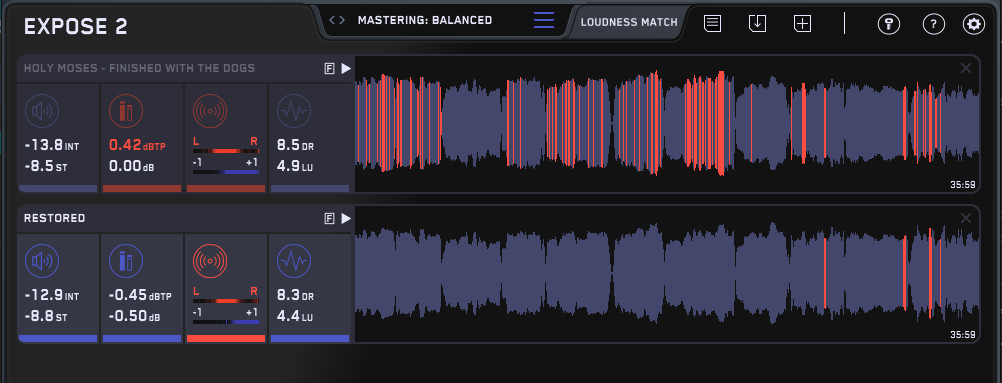Screen dimensions: 1002x383
Task: Click the -0.50 dB peak value
Action: point(134,317)
